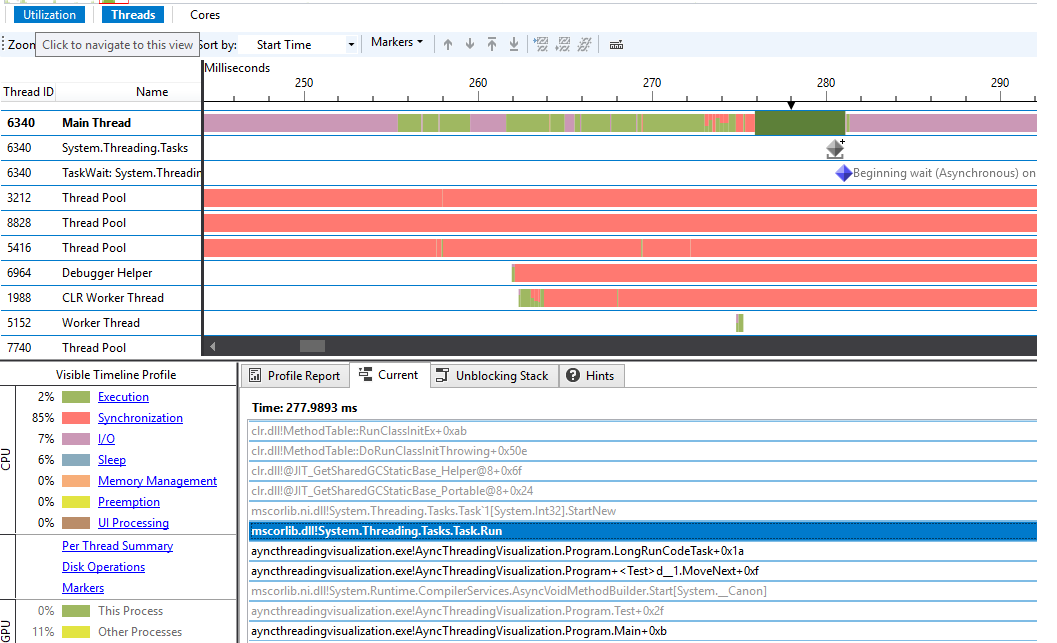Image resolution: width=1057 pixels, height=643 pixels.
Task: Move selected thread to top
Action: click(491, 44)
